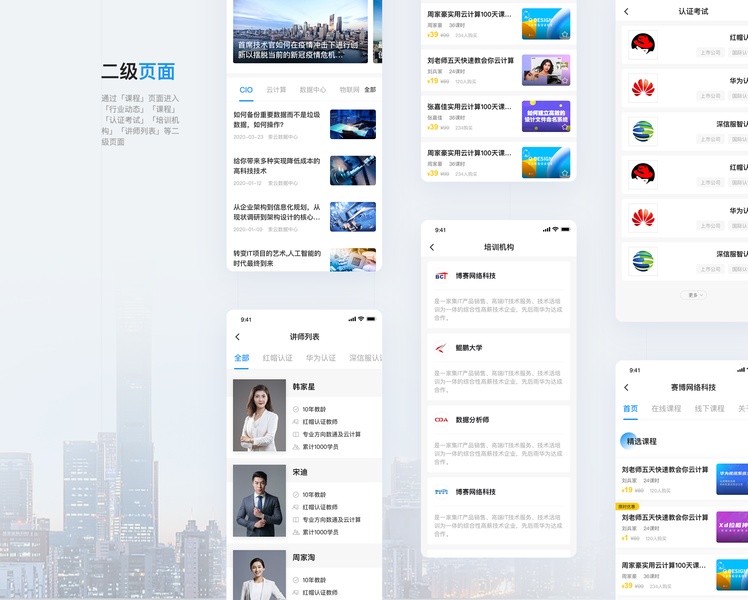Tap the BCT logo of 博赛网络科技
748x600 pixels.
pyautogui.click(x=441, y=276)
